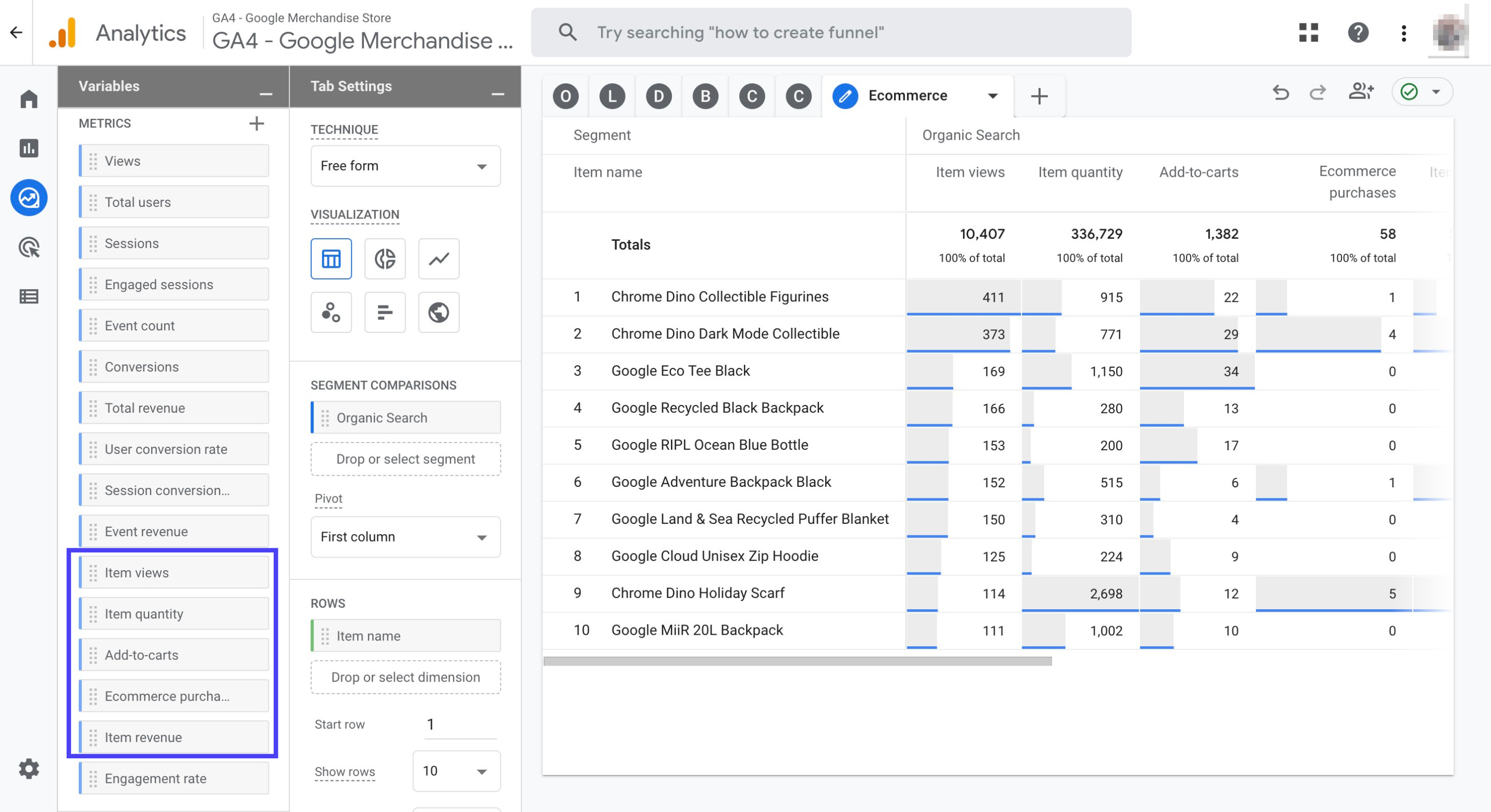Open the Reports bar chart icon
The height and width of the screenshot is (812, 1491).
pos(29,148)
